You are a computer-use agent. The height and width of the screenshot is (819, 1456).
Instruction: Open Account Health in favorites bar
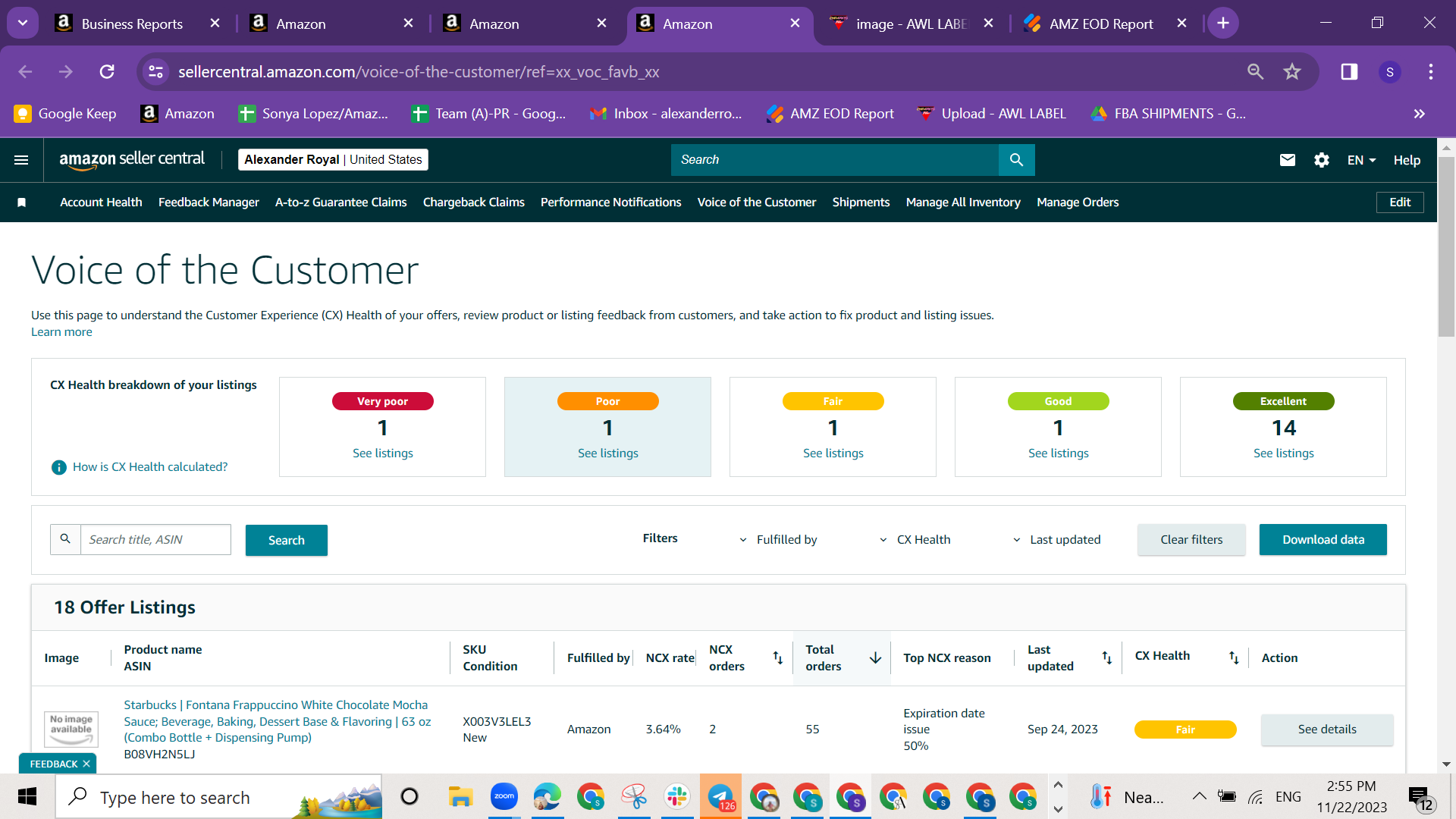(x=101, y=202)
